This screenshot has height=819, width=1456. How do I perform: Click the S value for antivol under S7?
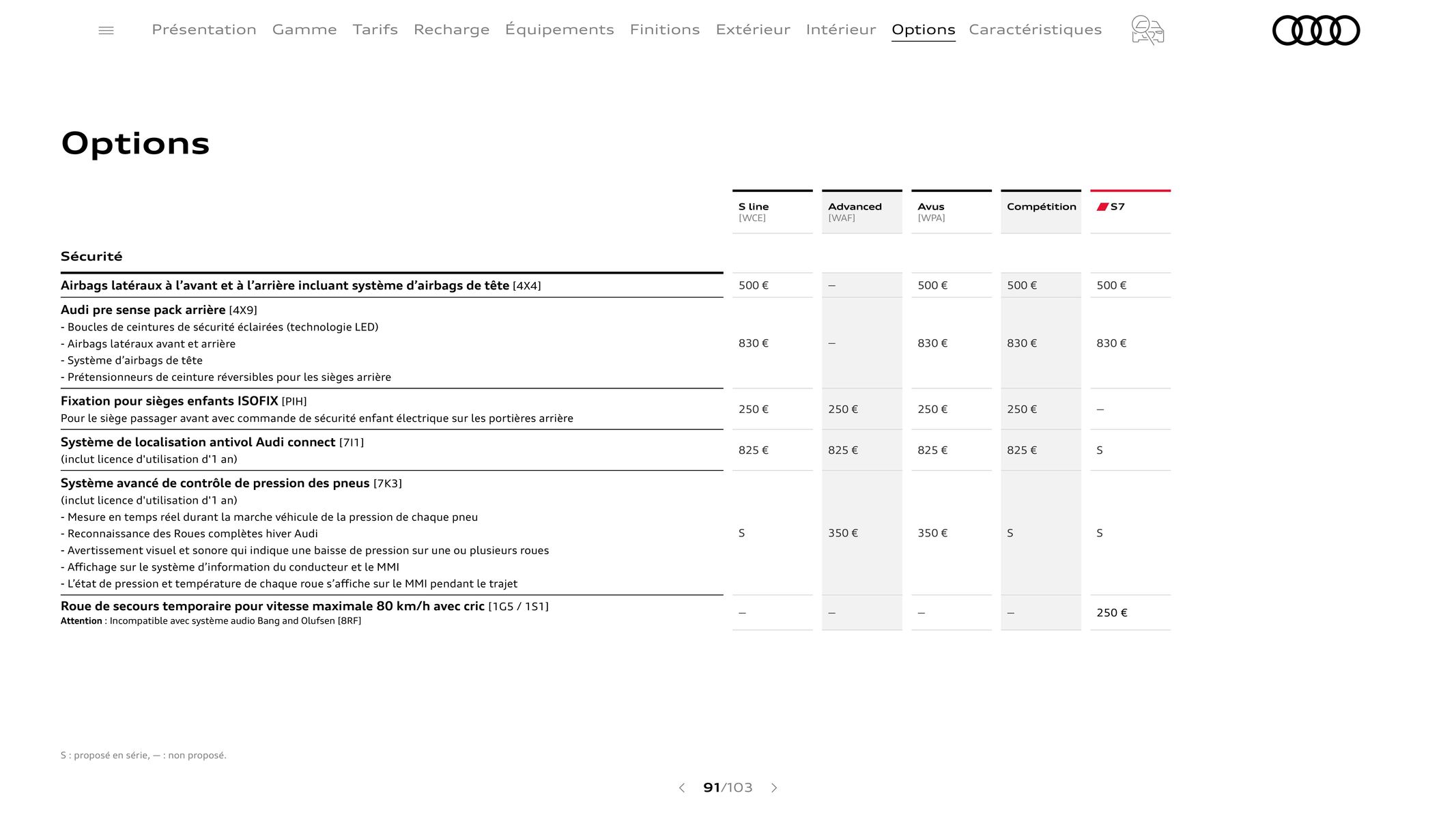coord(1100,450)
